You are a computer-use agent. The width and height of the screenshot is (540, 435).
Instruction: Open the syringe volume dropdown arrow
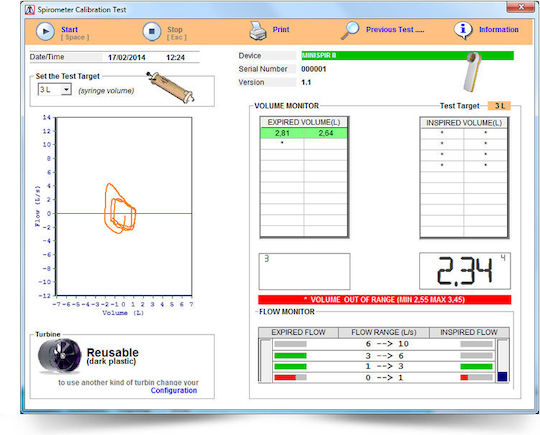point(66,90)
